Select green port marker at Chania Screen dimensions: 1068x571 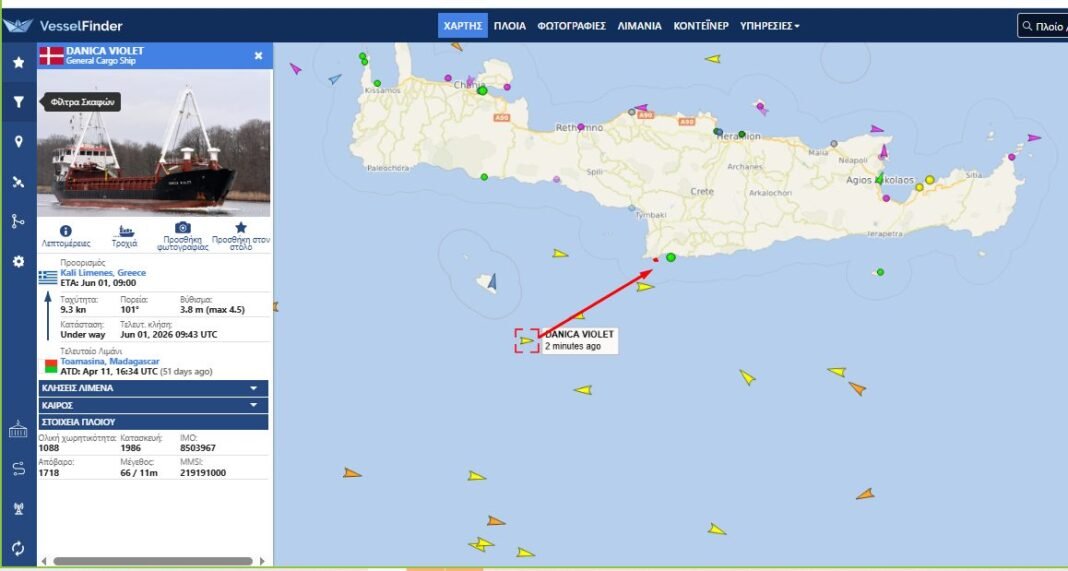(x=482, y=90)
